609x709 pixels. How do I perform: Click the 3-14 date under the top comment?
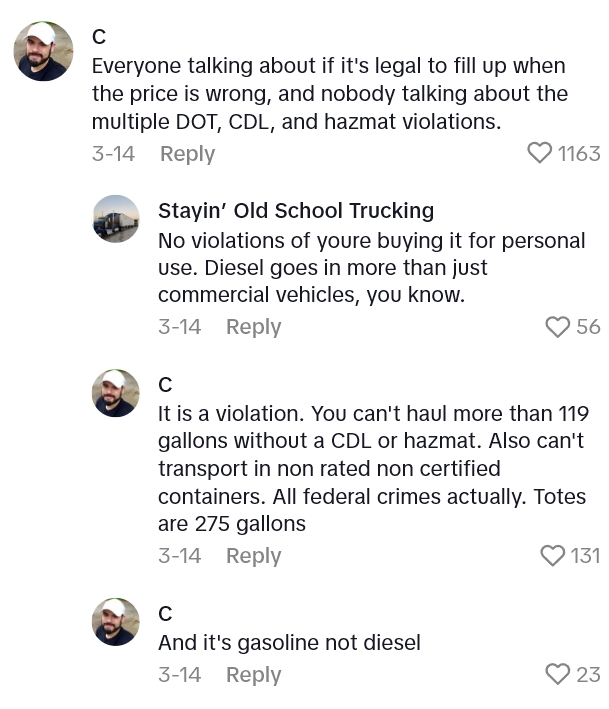tap(113, 154)
